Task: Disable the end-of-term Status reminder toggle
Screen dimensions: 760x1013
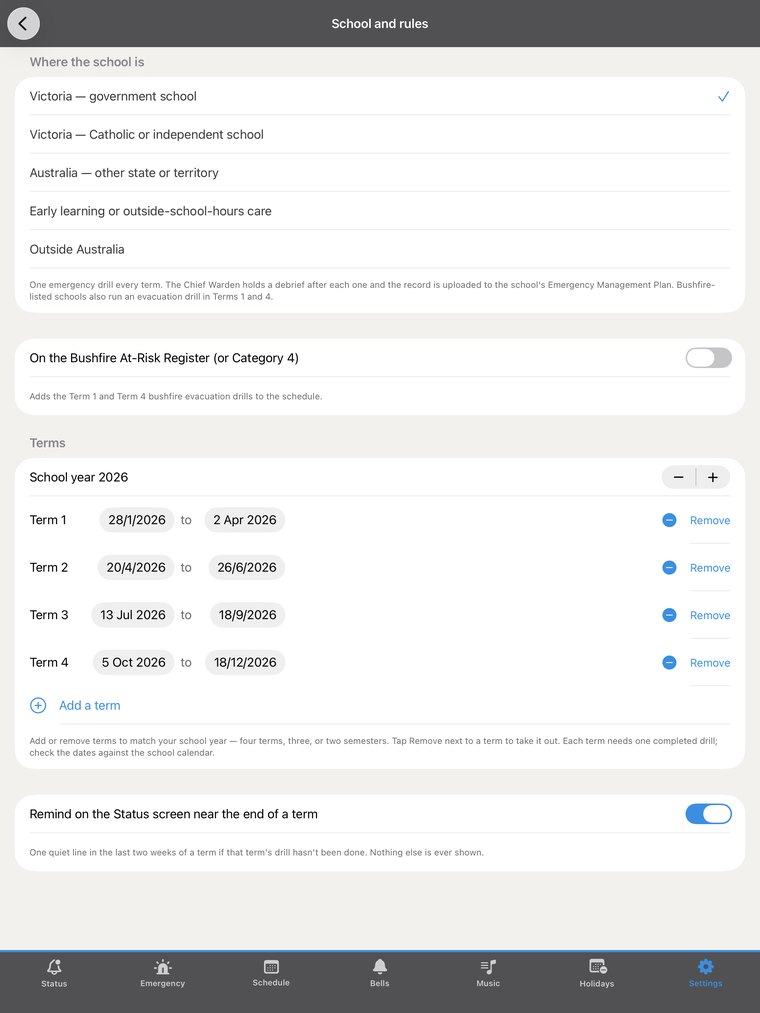Action: pyautogui.click(x=708, y=814)
